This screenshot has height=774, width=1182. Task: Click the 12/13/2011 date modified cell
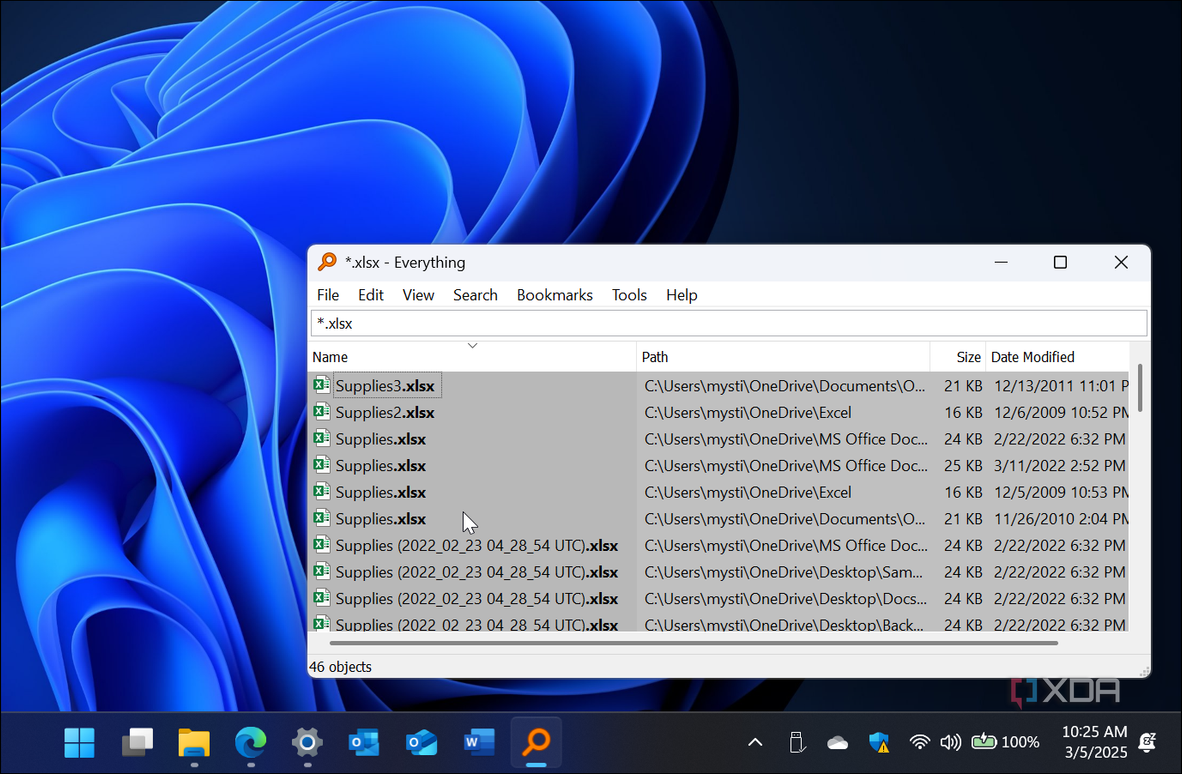(1061, 386)
